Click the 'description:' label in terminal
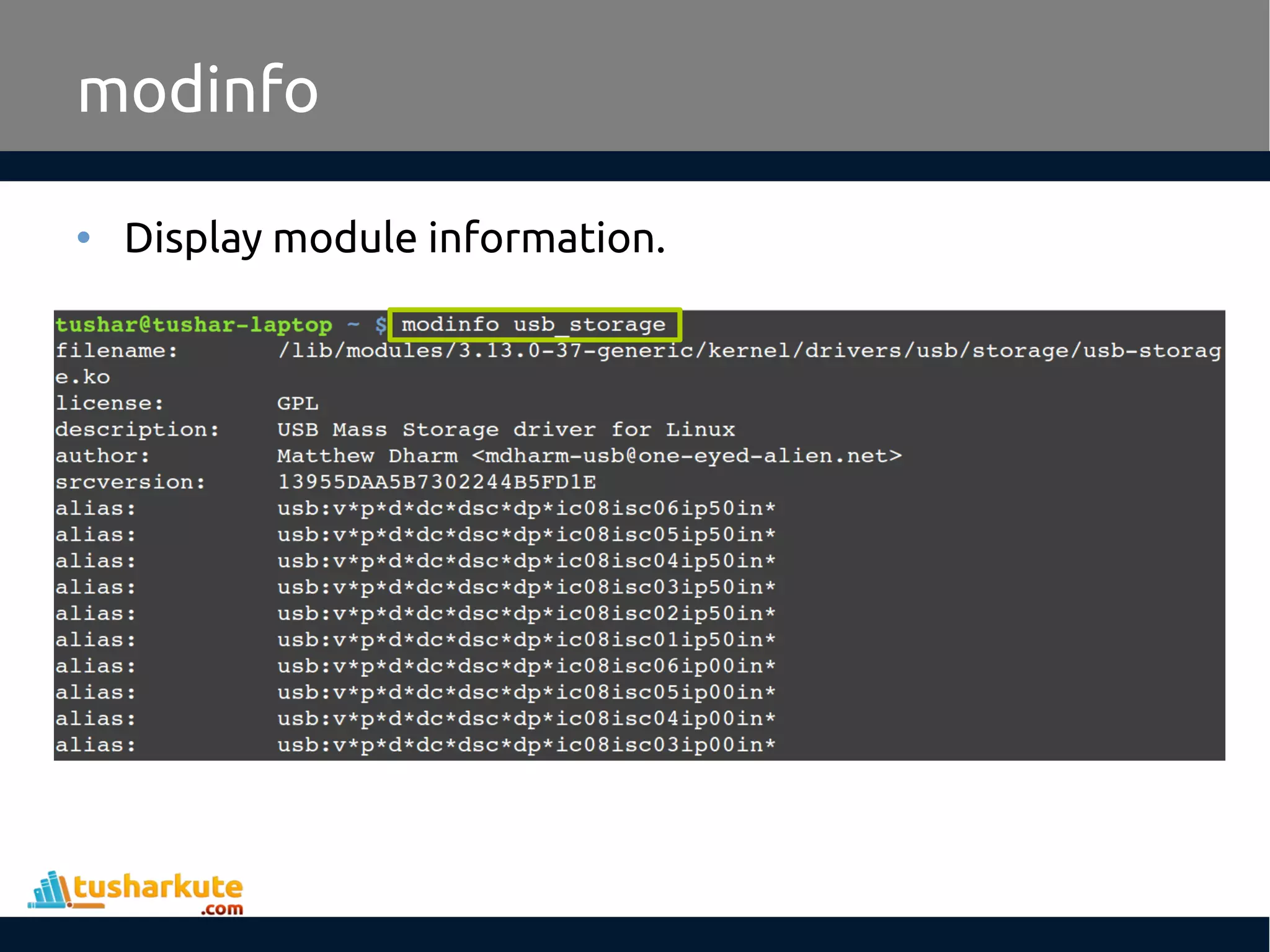 pyautogui.click(x=137, y=430)
